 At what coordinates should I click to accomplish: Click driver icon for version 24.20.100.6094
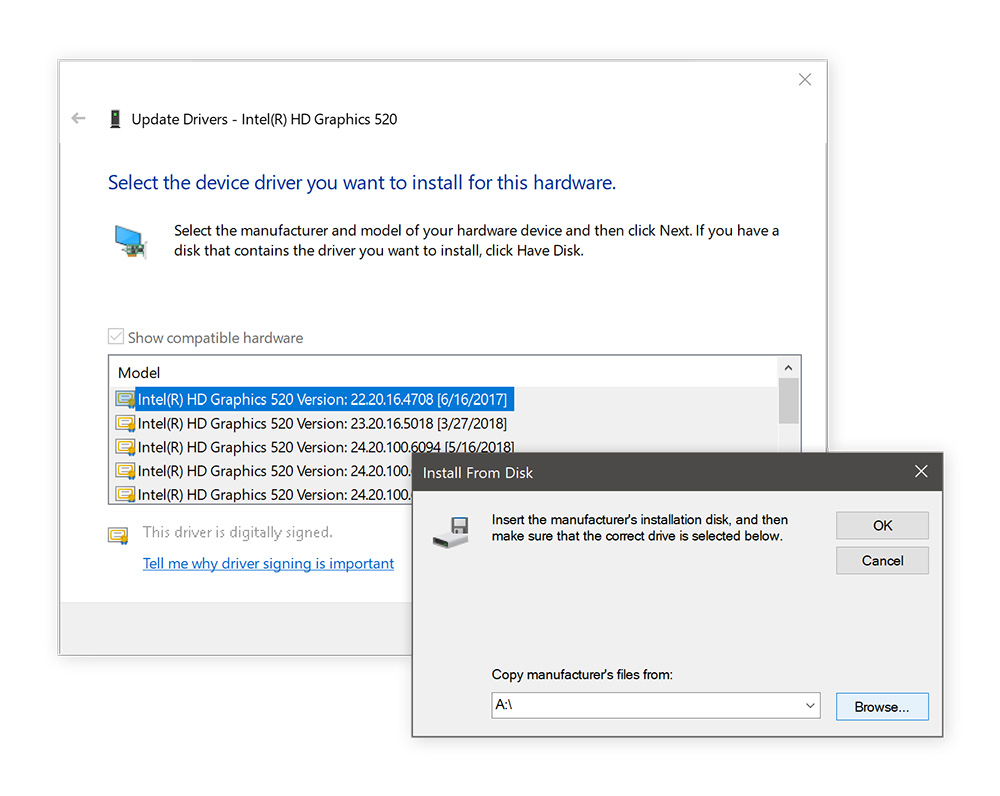126,447
